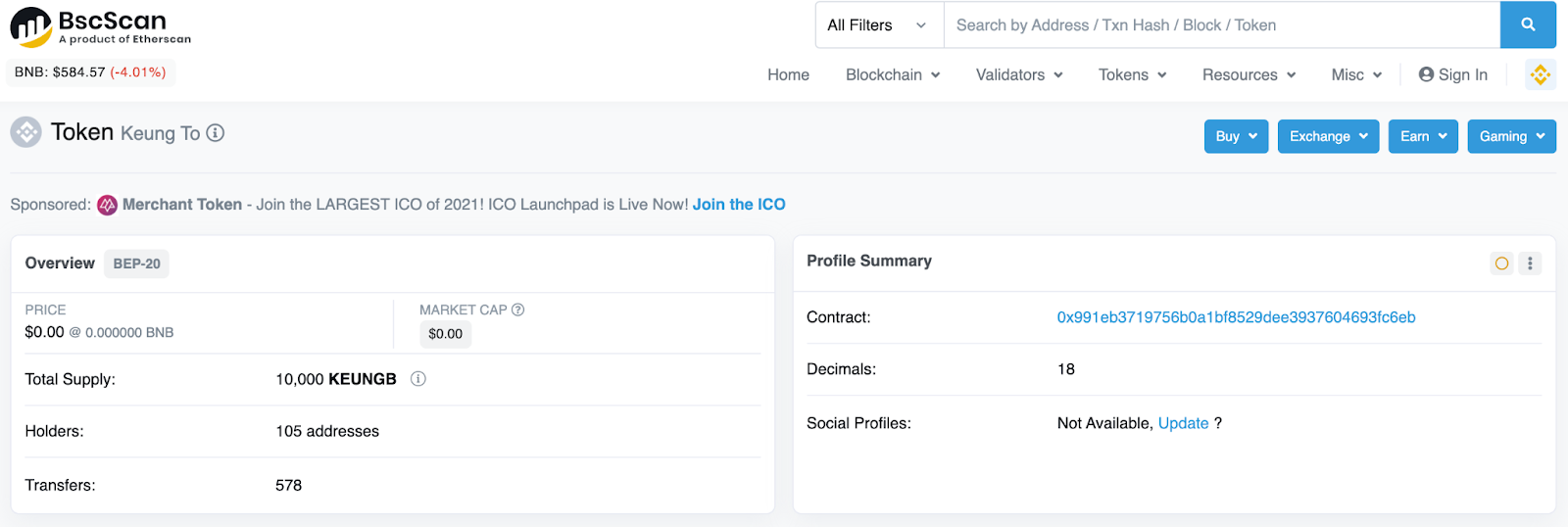The image size is (1568, 527).
Task: Expand the Blockchain menu
Action: pyautogui.click(x=893, y=74)
